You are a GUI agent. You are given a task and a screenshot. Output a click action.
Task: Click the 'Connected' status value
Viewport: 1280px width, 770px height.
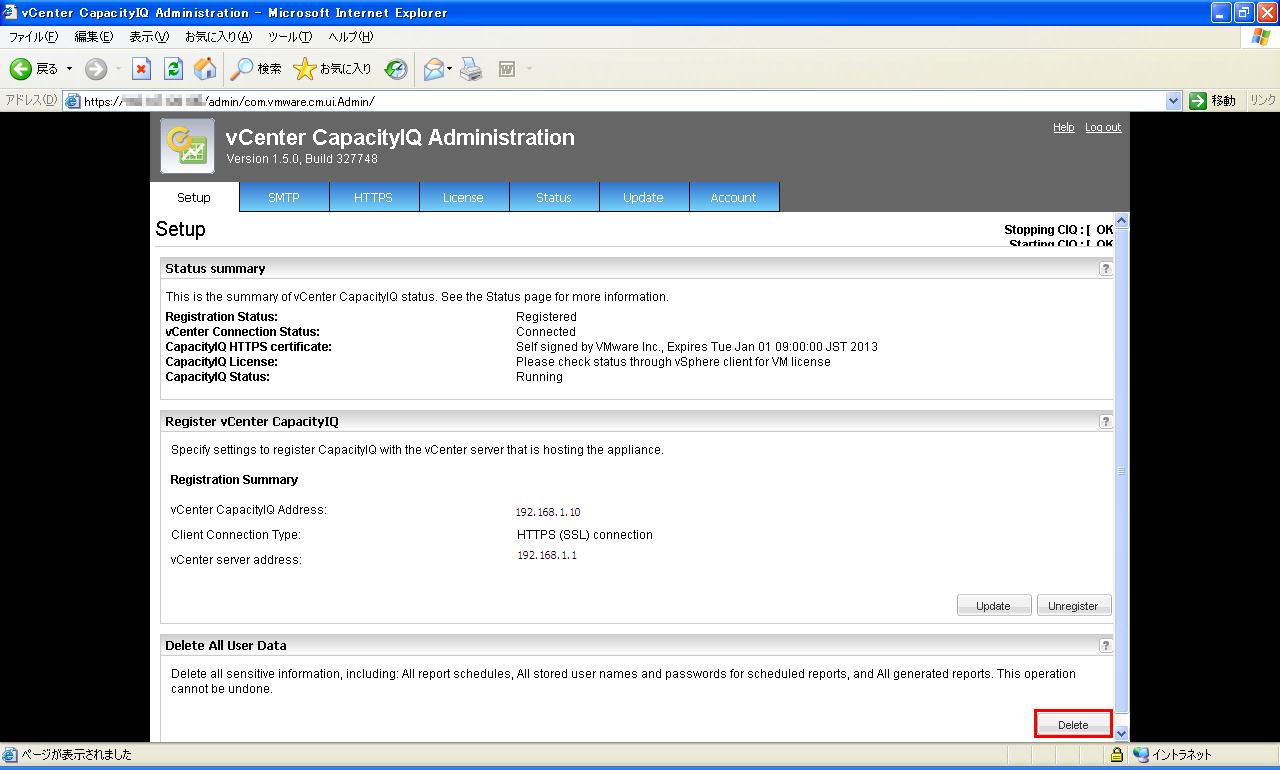pos(546,332)
